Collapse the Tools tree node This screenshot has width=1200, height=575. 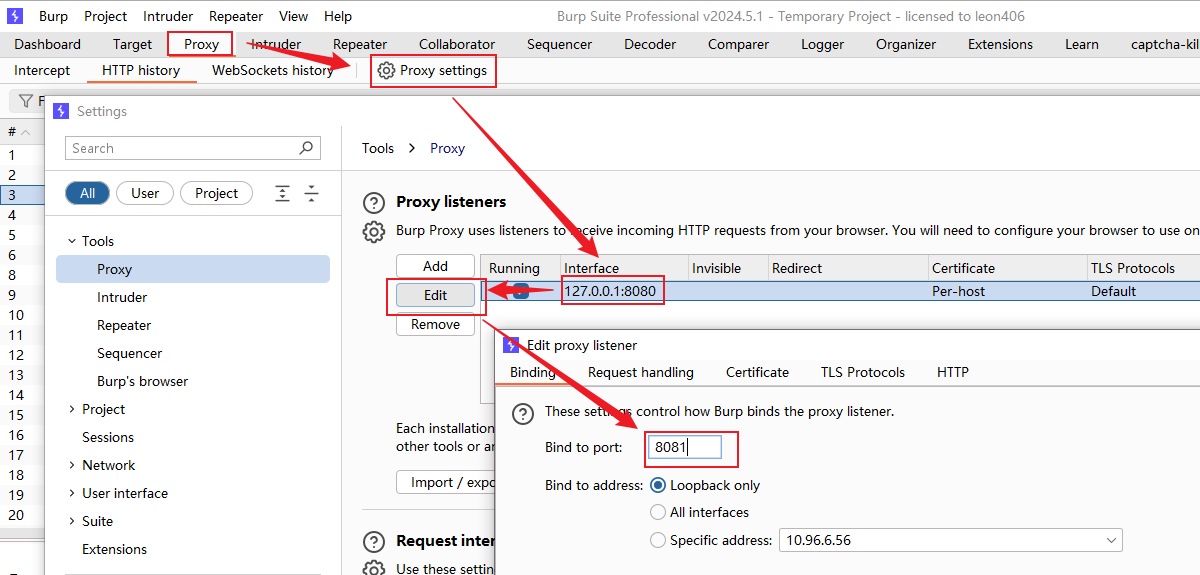pyautogui.click(x=72, y=241)
